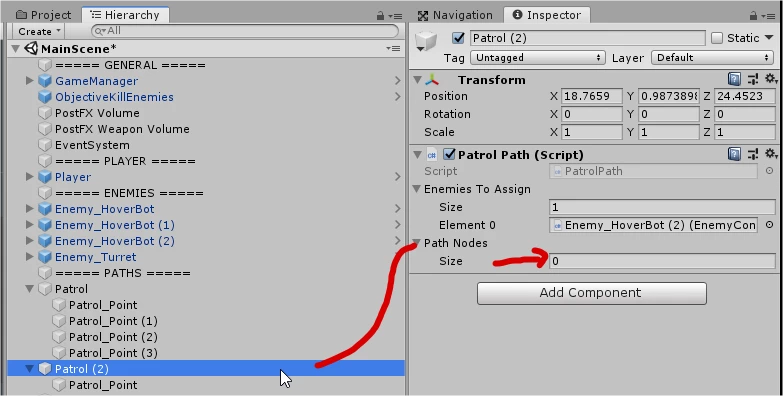Open the Layer dropdown showing Default

[713, 57]
